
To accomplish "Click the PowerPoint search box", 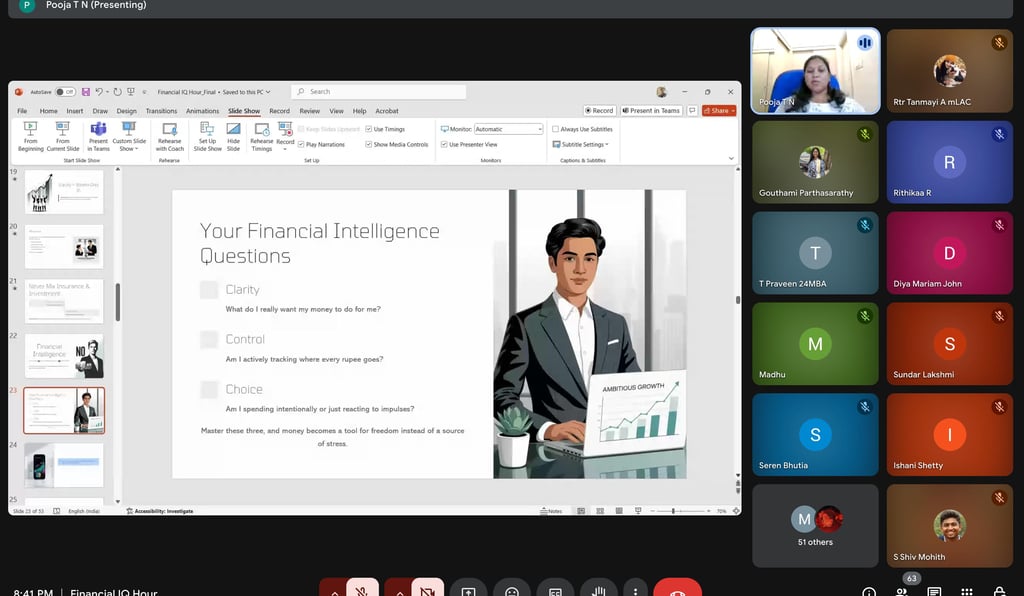I will tap(379, 92).
